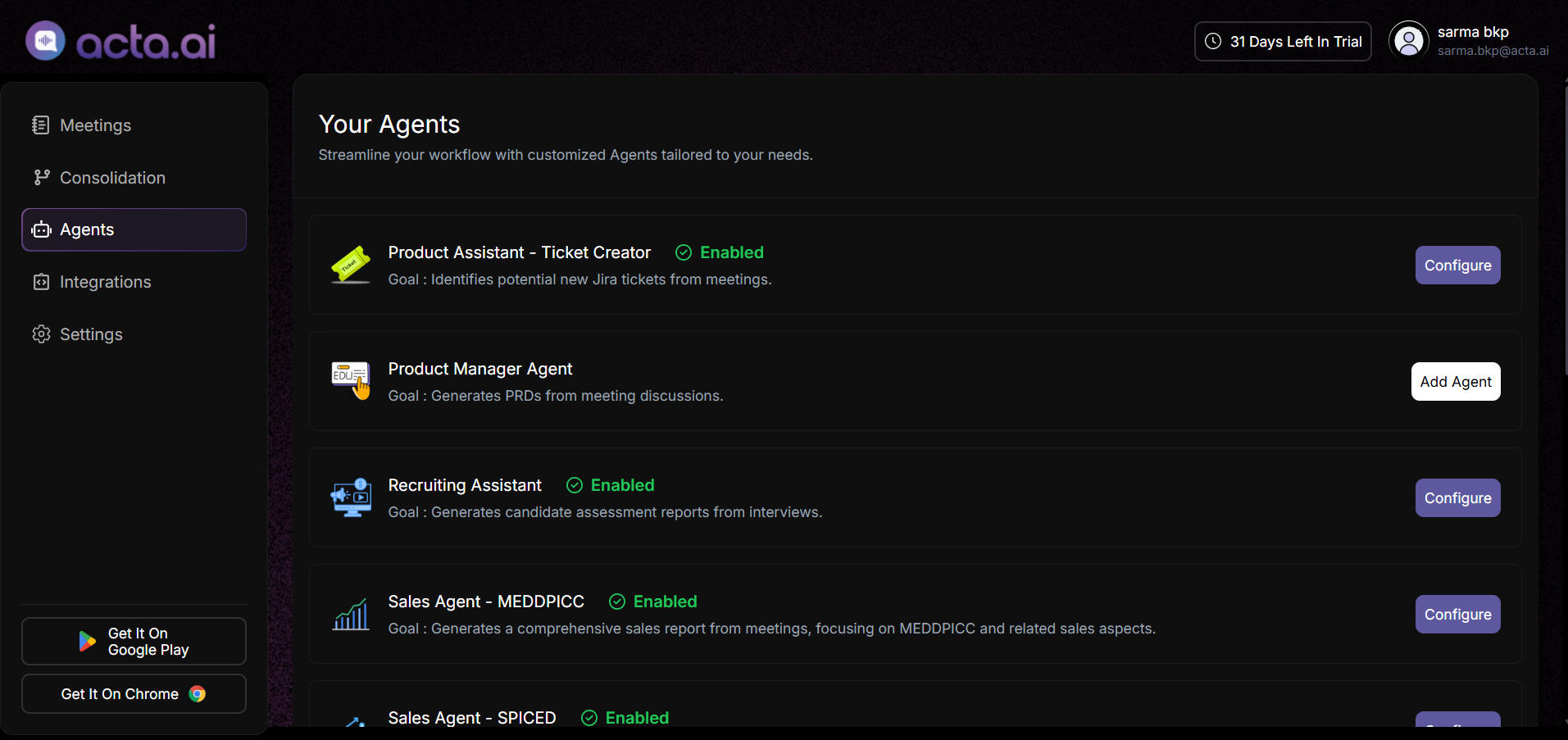Click the Product Manager Agent icon
The width and height of the screenshot is (1568, 740).
point(351,381)
